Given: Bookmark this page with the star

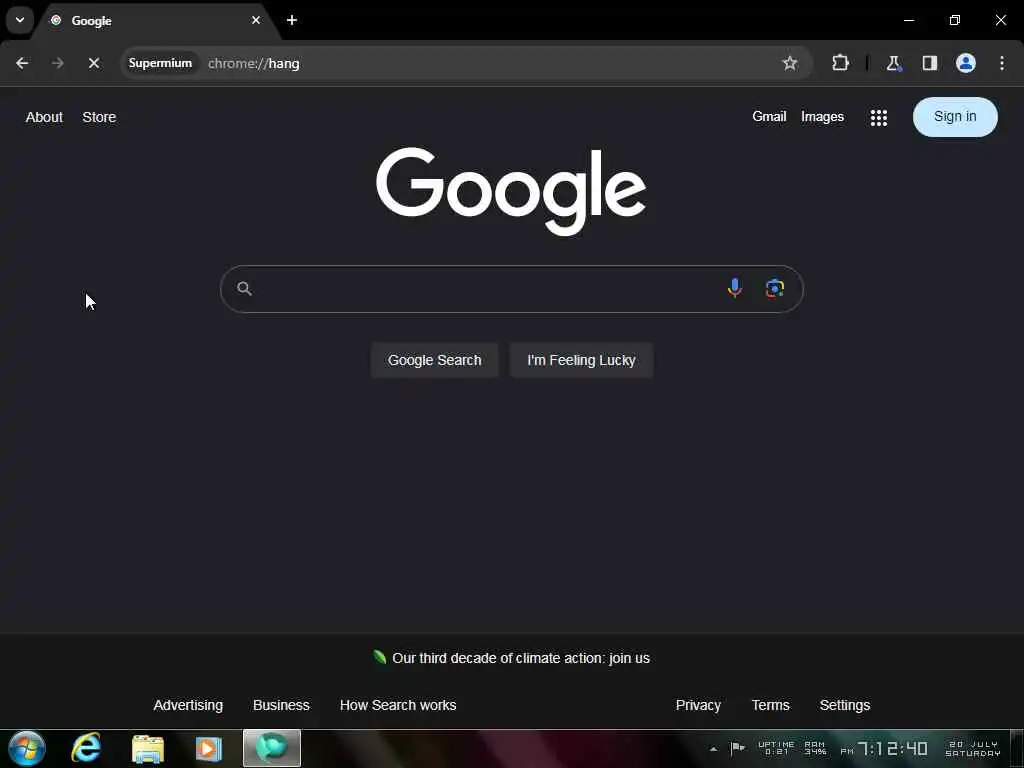Looking at the screenshot, I should (790, 63).
